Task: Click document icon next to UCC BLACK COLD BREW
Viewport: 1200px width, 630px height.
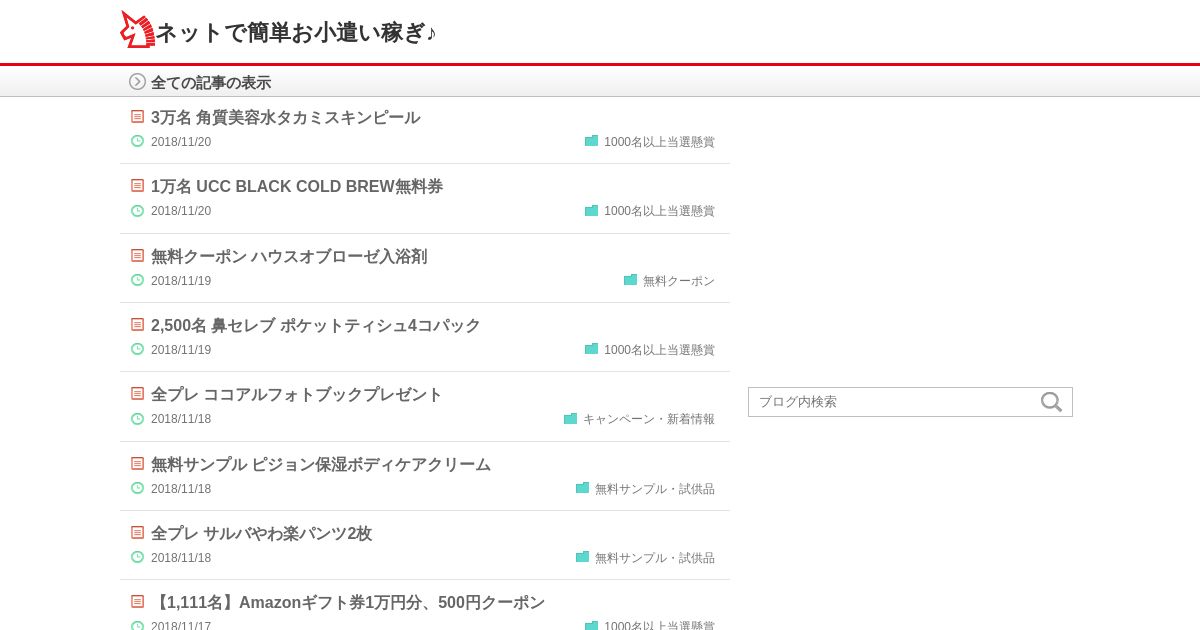Action: 138,186
